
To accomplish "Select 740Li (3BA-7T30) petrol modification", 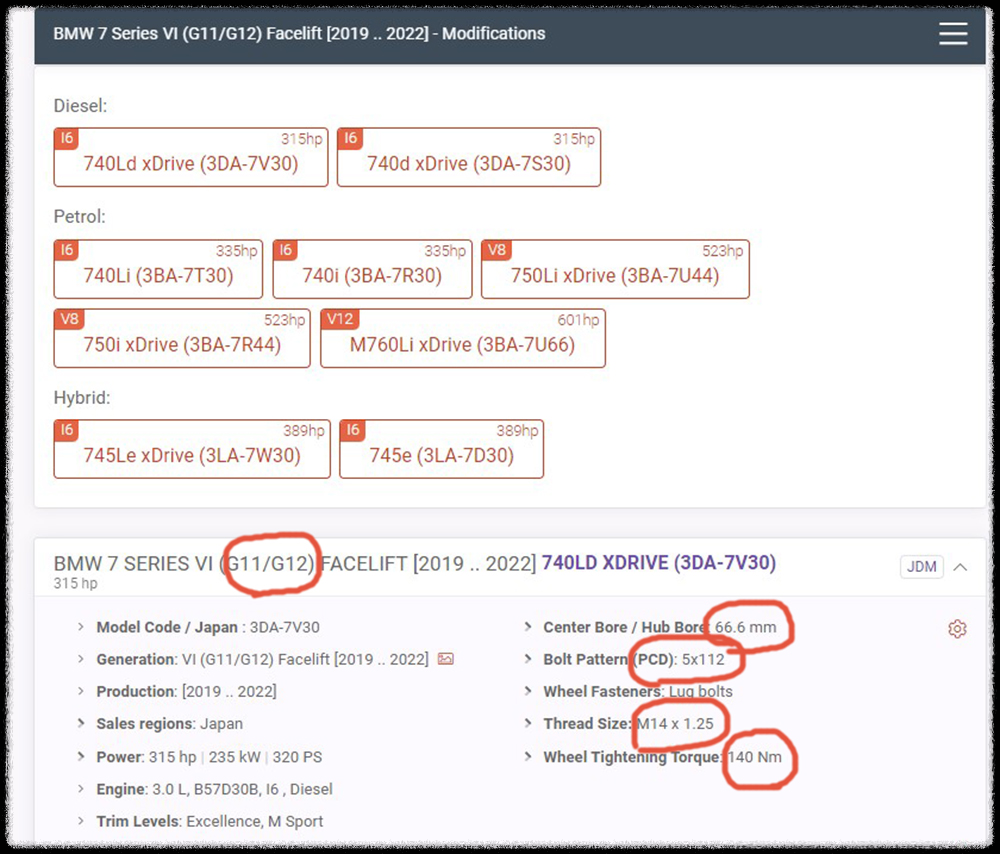I will 158,269.
